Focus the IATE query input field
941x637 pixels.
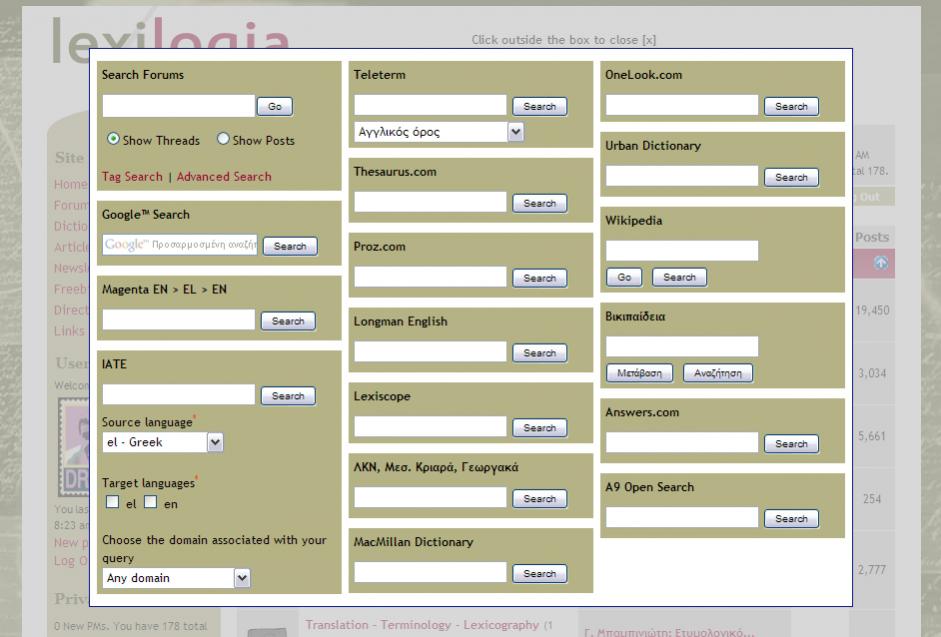coord(179,394)
